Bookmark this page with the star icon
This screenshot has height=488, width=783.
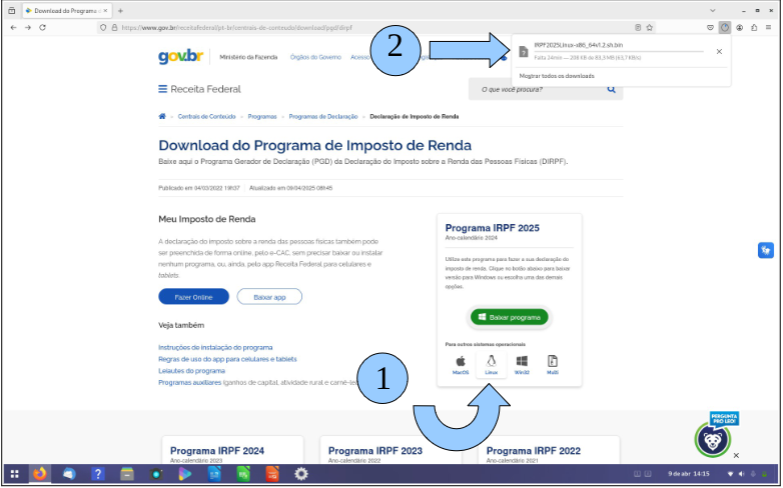click(x=650, y=27)
